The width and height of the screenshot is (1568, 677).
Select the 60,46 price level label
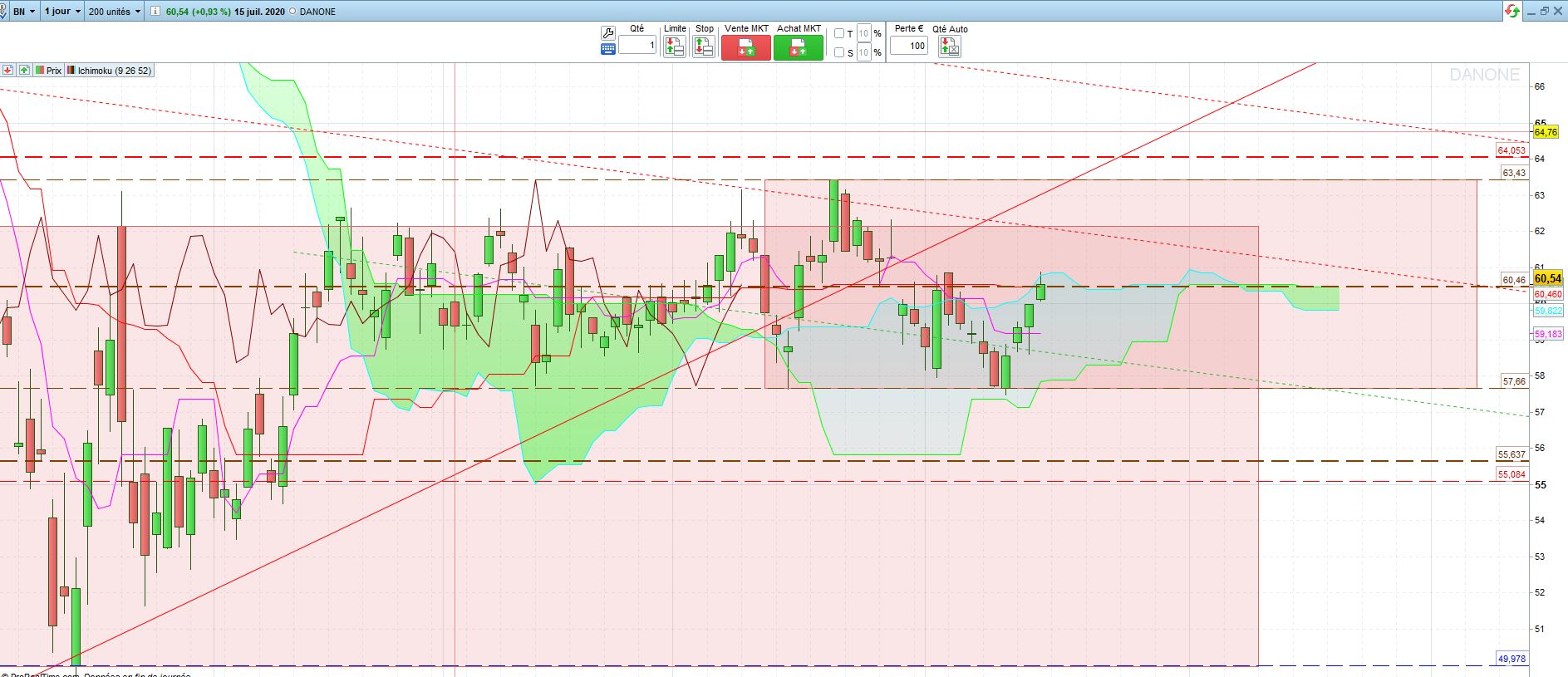click(1514, 280)
